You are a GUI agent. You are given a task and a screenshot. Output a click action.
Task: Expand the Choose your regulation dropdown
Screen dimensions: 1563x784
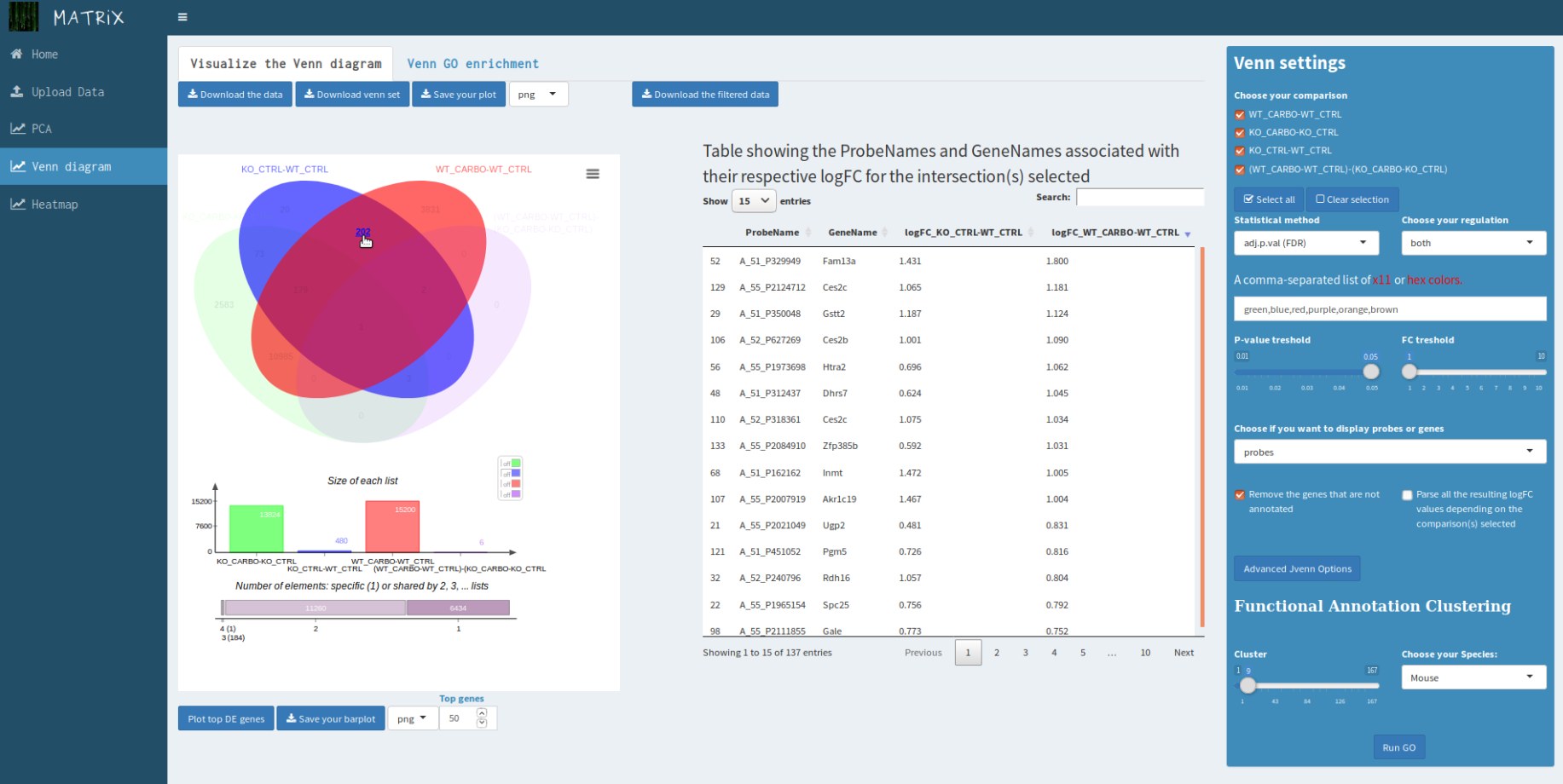pos(1473,244)
